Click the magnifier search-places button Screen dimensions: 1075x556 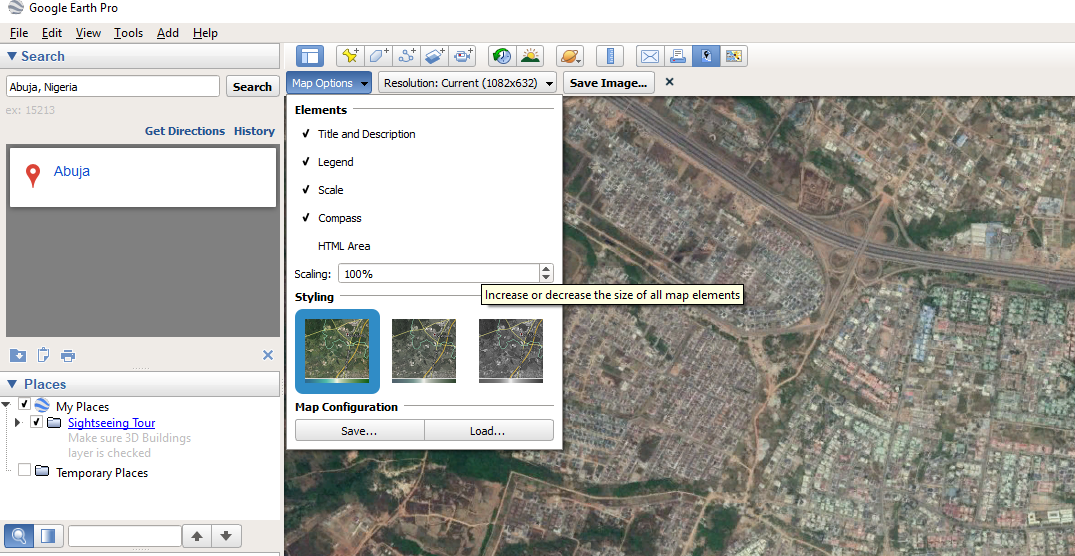click(x=19, y=535)
